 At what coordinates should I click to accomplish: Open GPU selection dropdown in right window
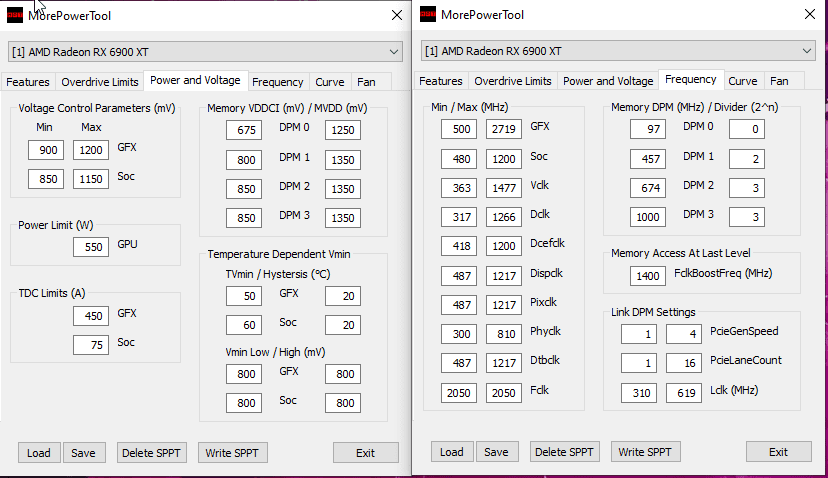[x=618, y=51]
